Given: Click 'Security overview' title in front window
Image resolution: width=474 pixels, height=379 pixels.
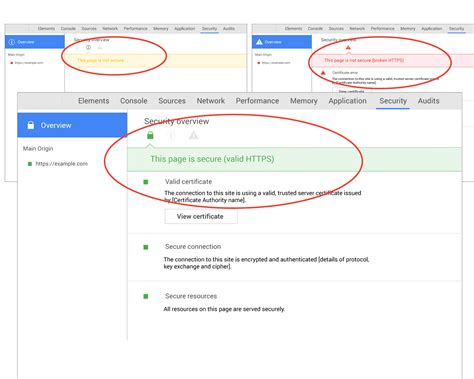Looking at the screenshot, I should 176,121.
